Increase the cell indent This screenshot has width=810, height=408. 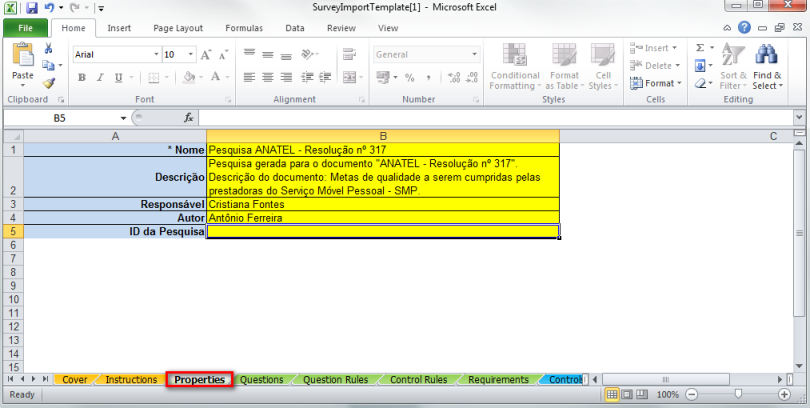pyautogui.click(x=325, y=77)
